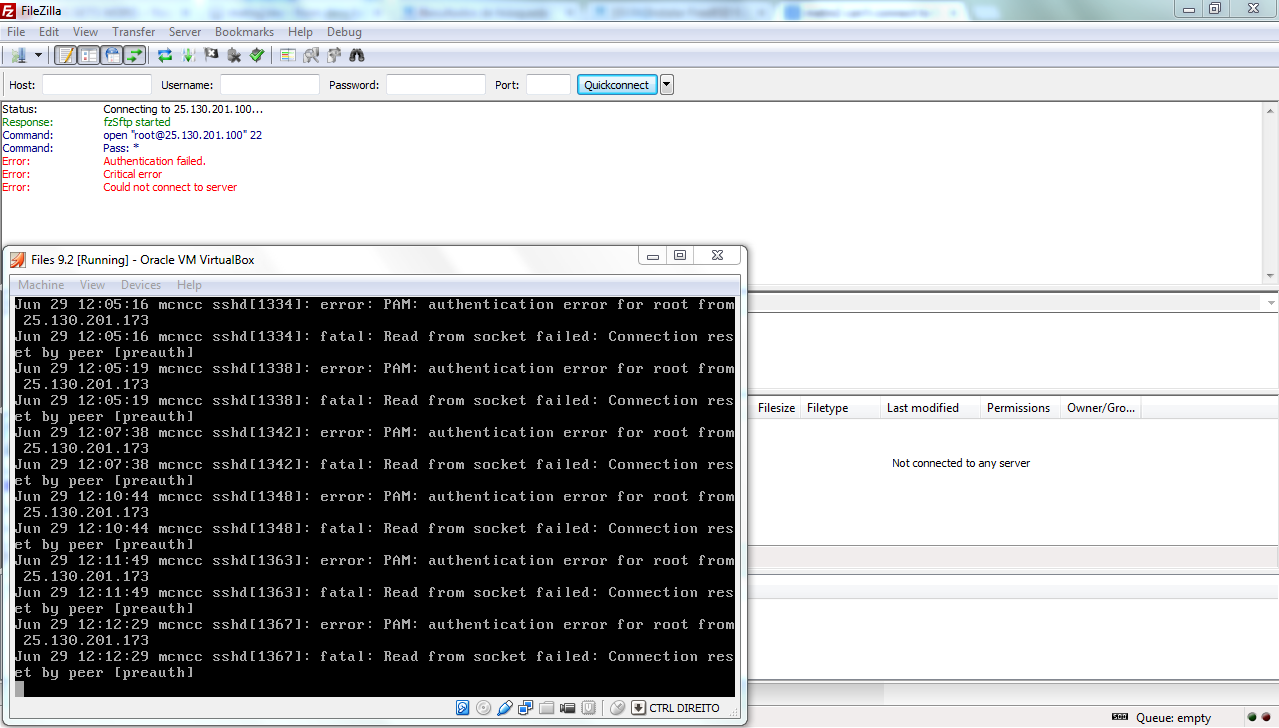Viewport: 1279px width, 728px height.
Task: Toggle the message log display
Action: (66, 55)
